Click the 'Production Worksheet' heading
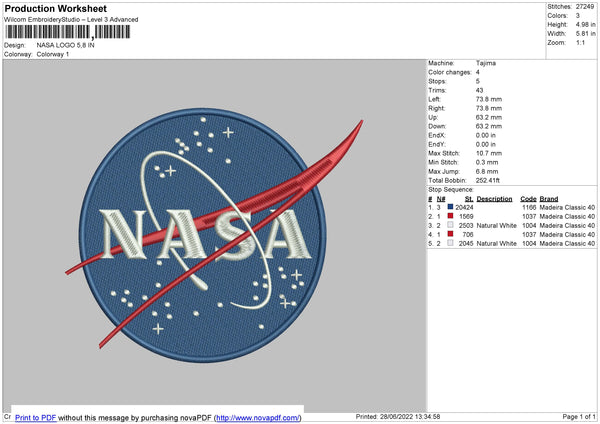This screenshot has height=424, width=600. pyautogui.click(x=55, y=8)
